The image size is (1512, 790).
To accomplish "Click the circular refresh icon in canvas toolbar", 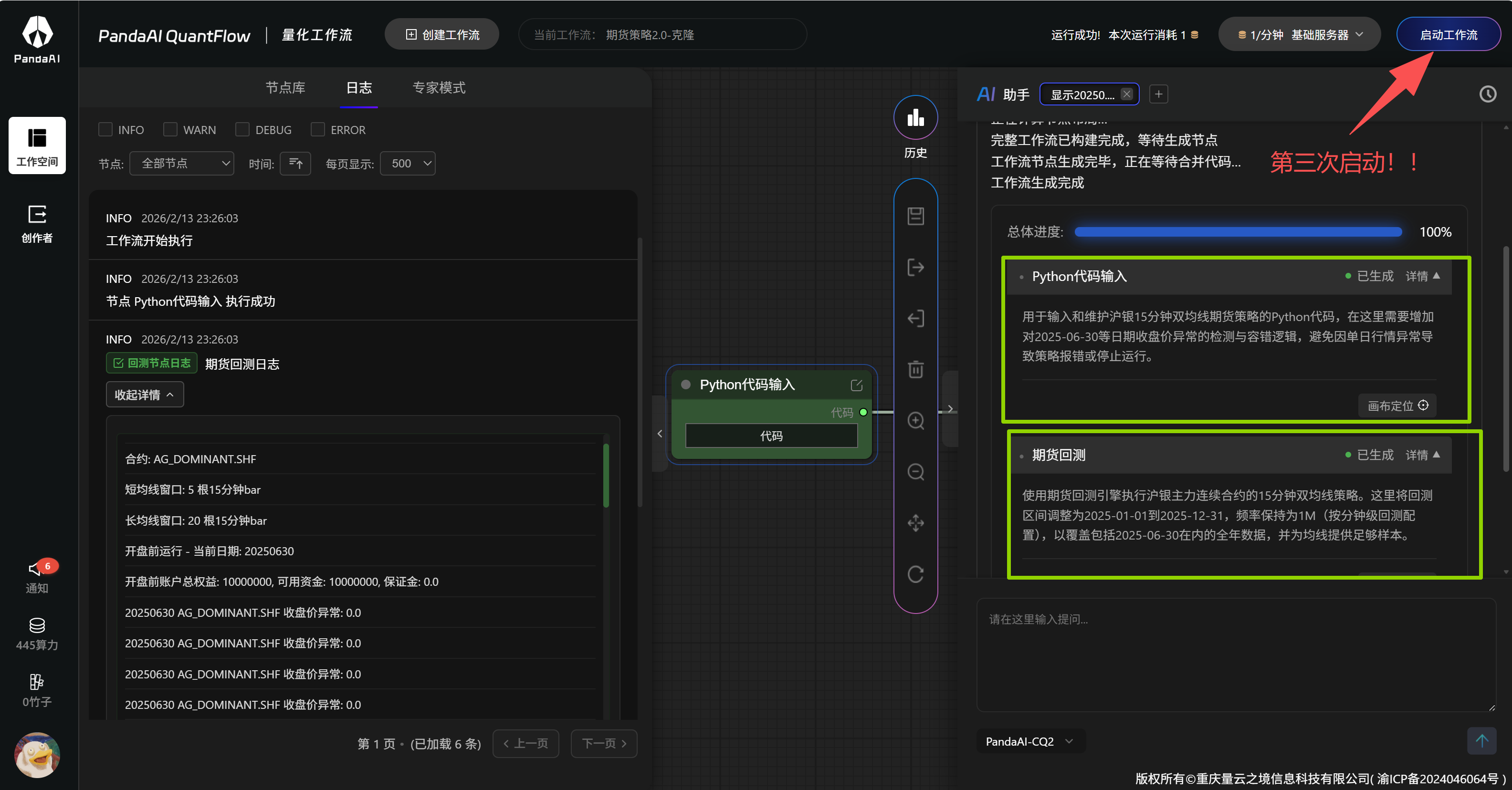I will point(916,573).
